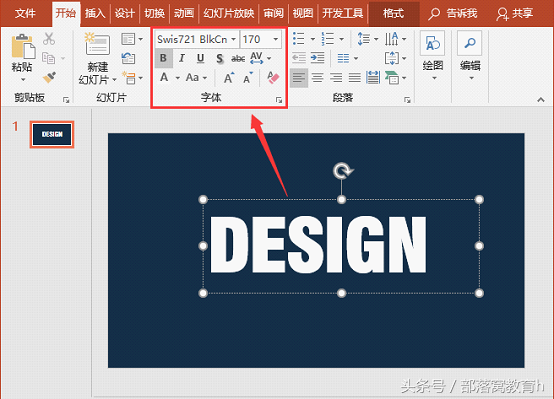554x399 pixels.
Task: Select the Format Painter brush icon
Action: click(49, 77)
